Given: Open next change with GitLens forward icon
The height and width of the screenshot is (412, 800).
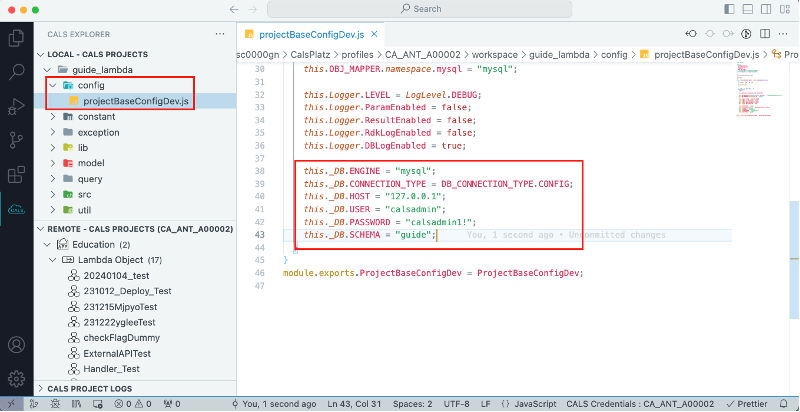Looking at the screenshot, I should [728, 34].
